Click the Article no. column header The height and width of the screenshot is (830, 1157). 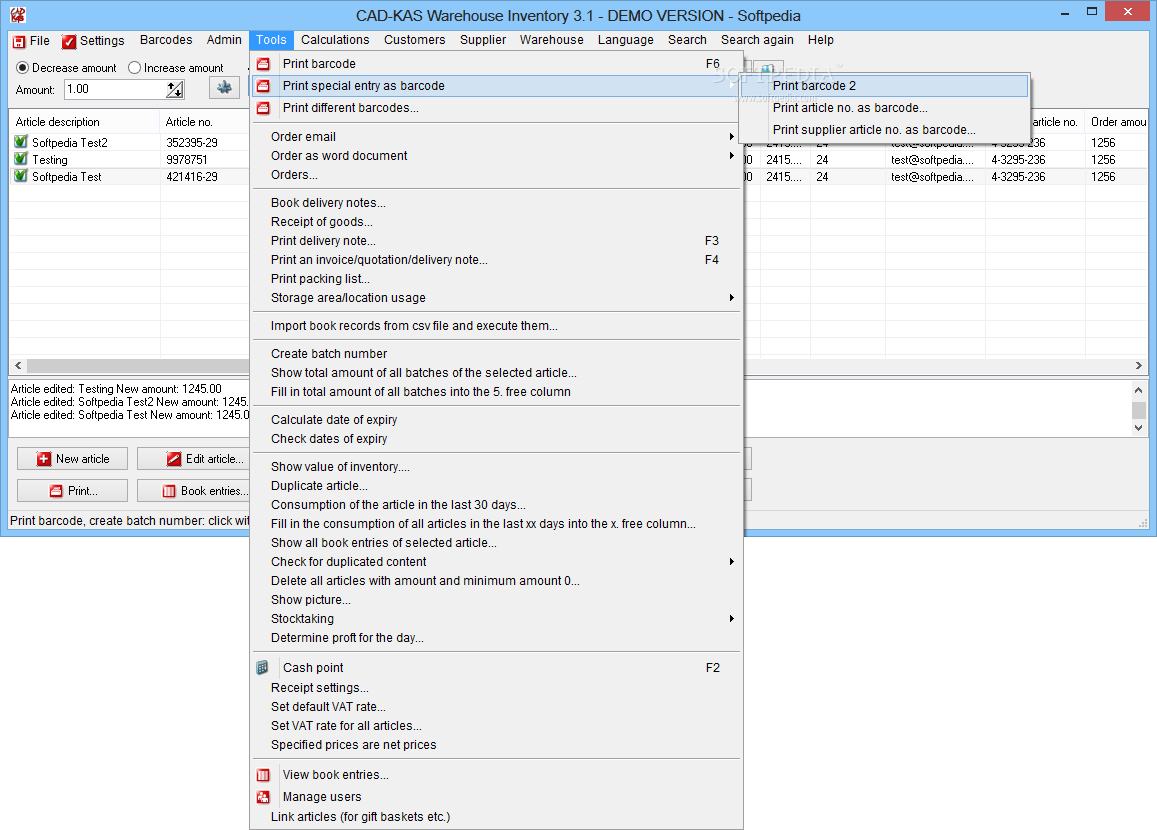[x=204, y=122]
